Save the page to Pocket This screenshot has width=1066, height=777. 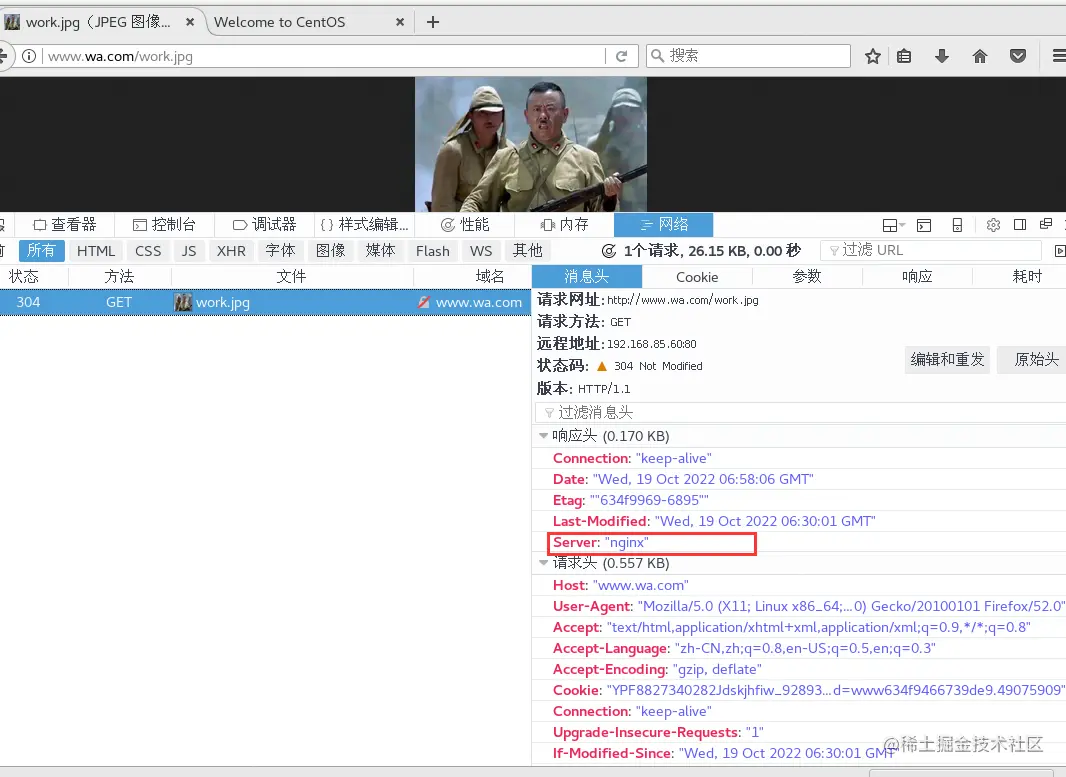tap(1018, 57)
